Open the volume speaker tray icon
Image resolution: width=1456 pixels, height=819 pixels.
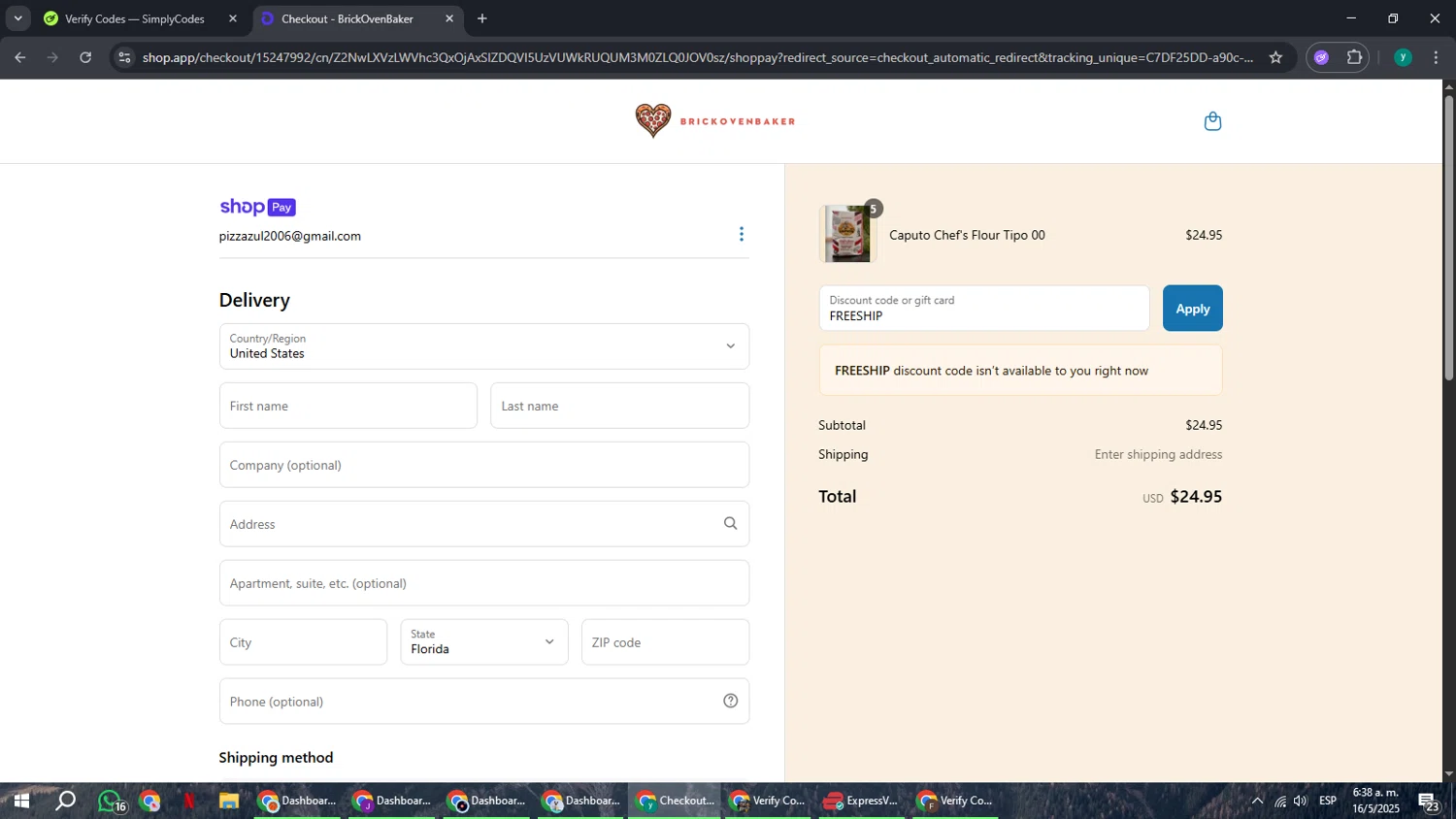coord(1300,802)
